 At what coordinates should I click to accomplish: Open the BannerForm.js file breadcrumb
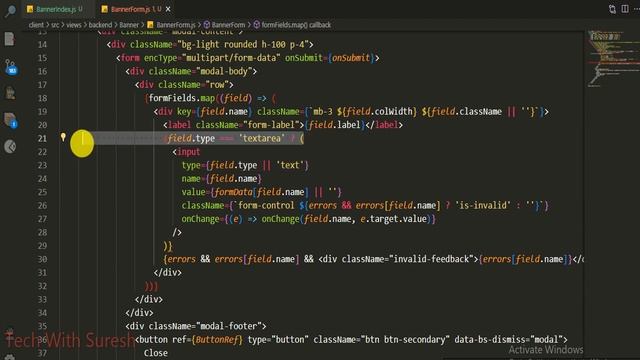[x=176, y=25]
